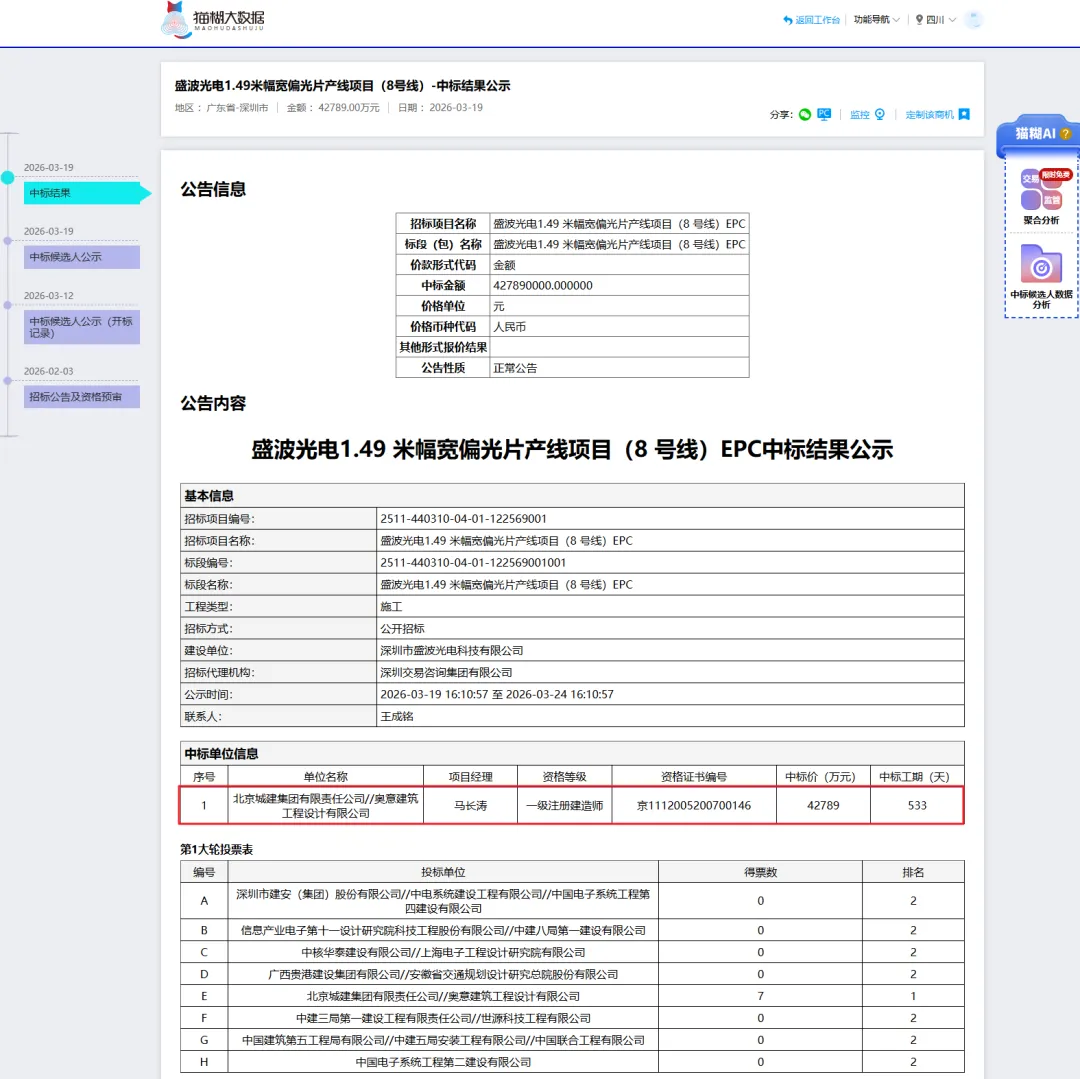Image resolution: width=1080 pixels, height=1079 pixels.
Task: Click the 公告性质 value 正常公告
Action: click(x=515, y=368)
